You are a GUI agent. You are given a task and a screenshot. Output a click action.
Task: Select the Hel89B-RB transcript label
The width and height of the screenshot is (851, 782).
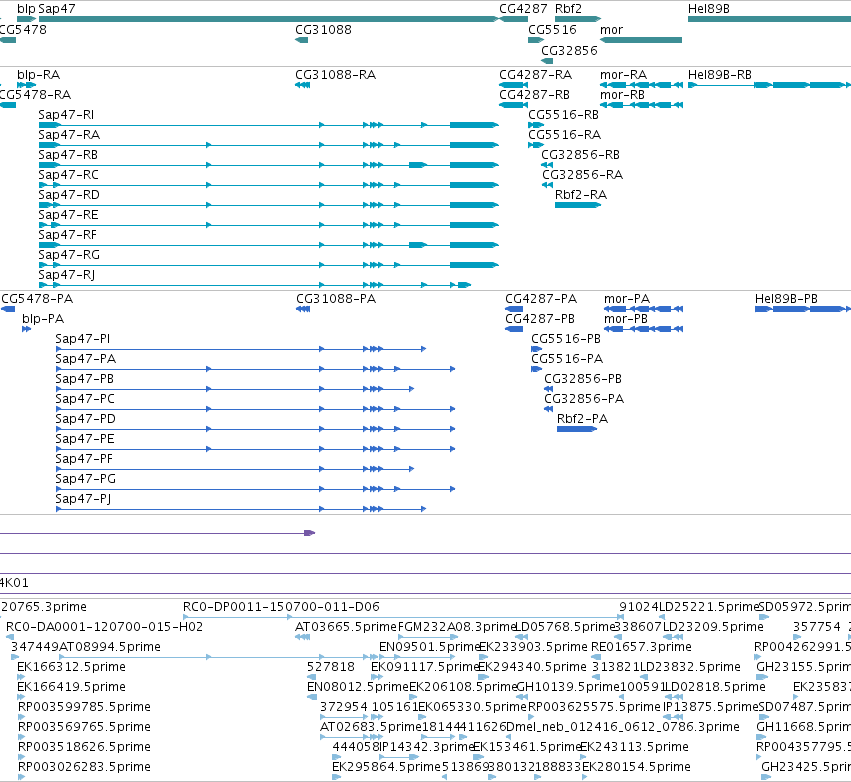tap(720, 75)
